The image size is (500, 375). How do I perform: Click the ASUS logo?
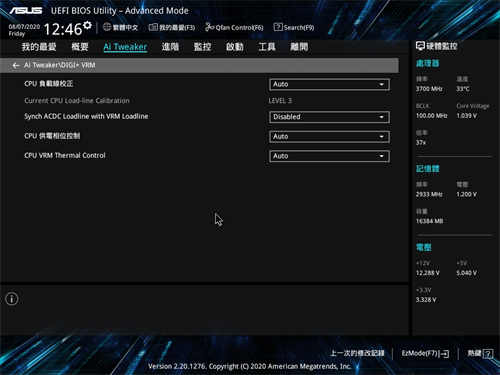pyautogui.click(x=26, y=11)
